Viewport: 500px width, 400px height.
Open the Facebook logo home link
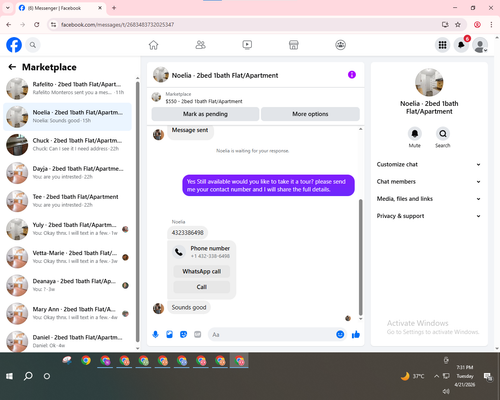14,45
